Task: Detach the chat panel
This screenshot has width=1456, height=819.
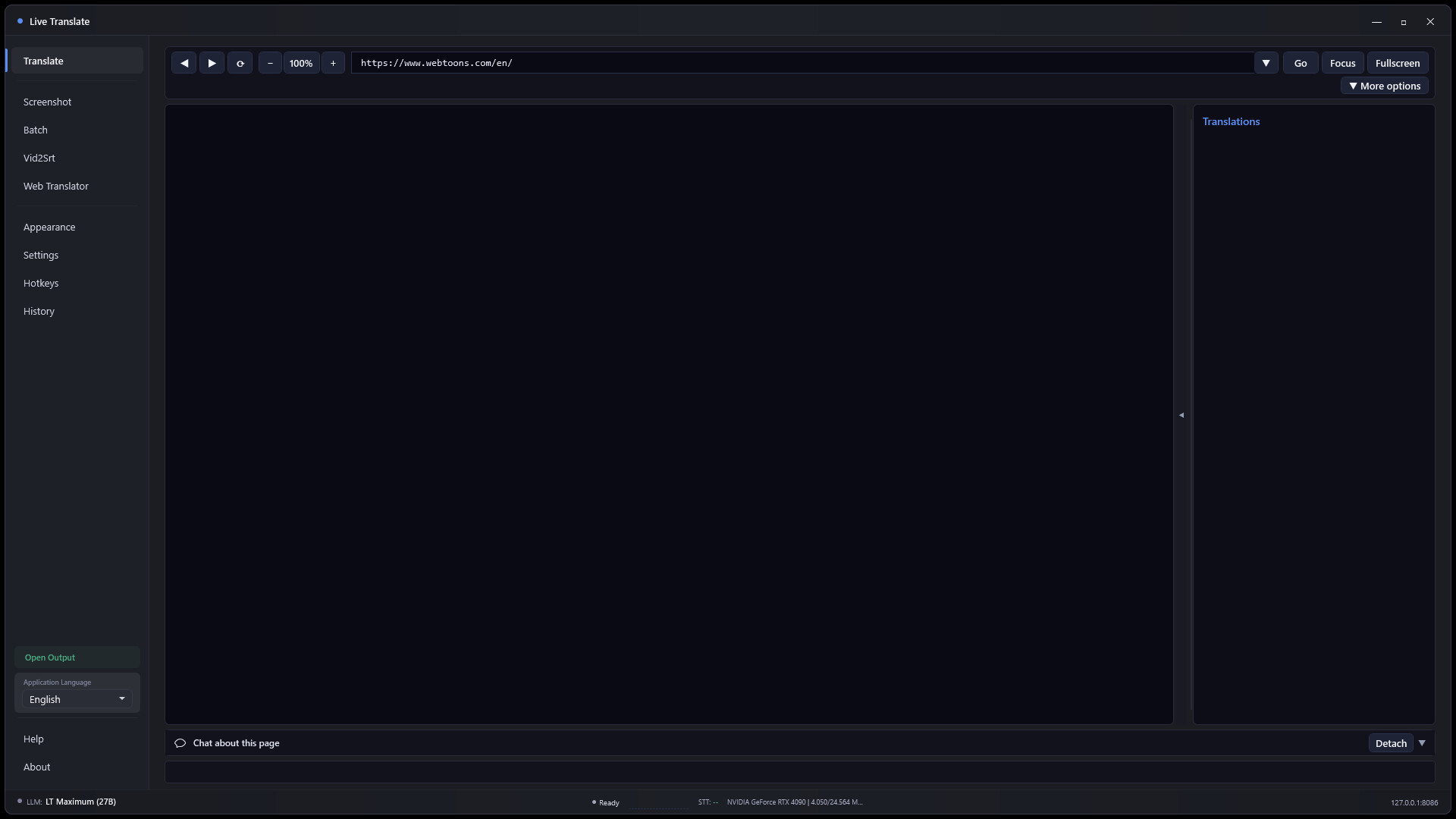Action: [1391, 743]
